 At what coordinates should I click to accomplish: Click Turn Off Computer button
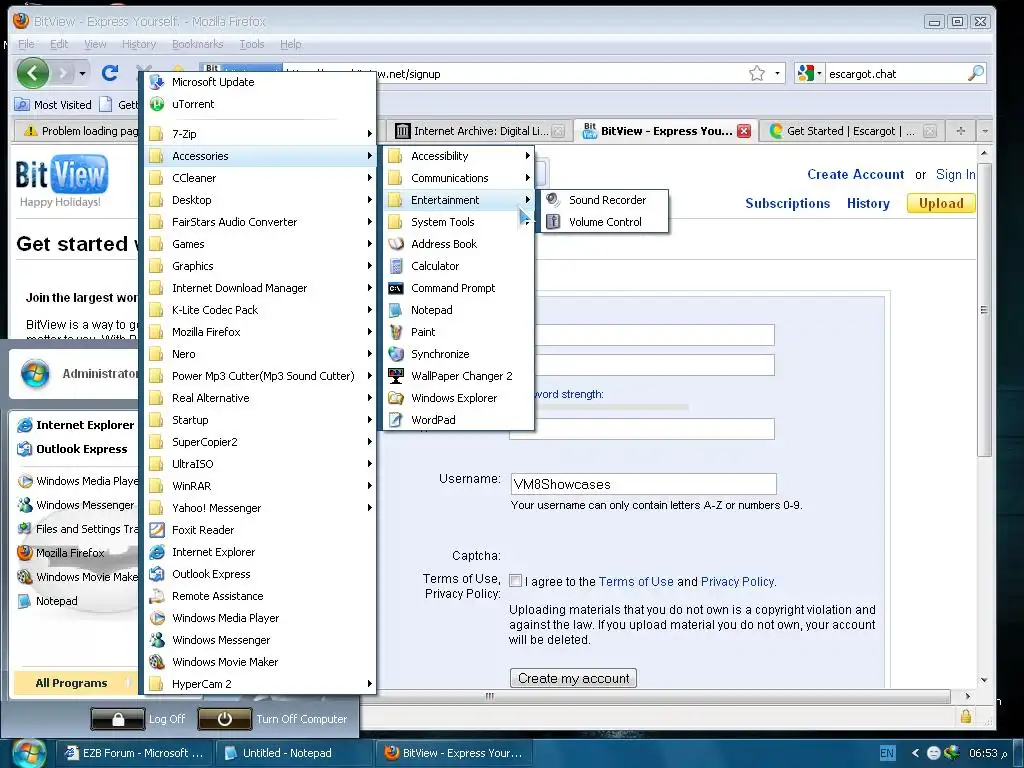[273, 719]
